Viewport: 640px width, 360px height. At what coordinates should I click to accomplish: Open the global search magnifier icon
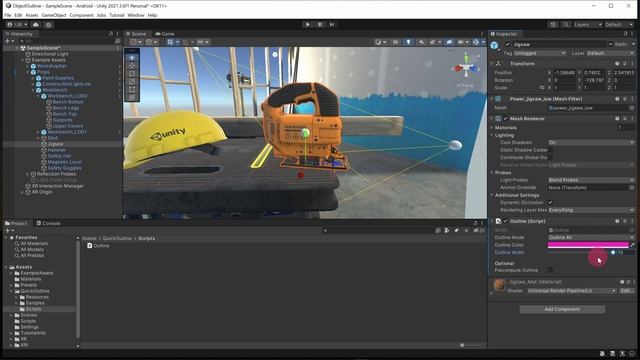[x=566, y=24]
